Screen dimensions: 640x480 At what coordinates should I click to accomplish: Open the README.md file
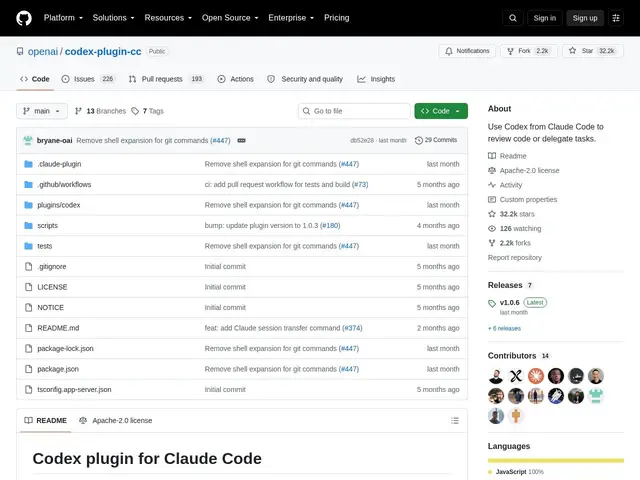pyautogui.click(x=58, y=328)
